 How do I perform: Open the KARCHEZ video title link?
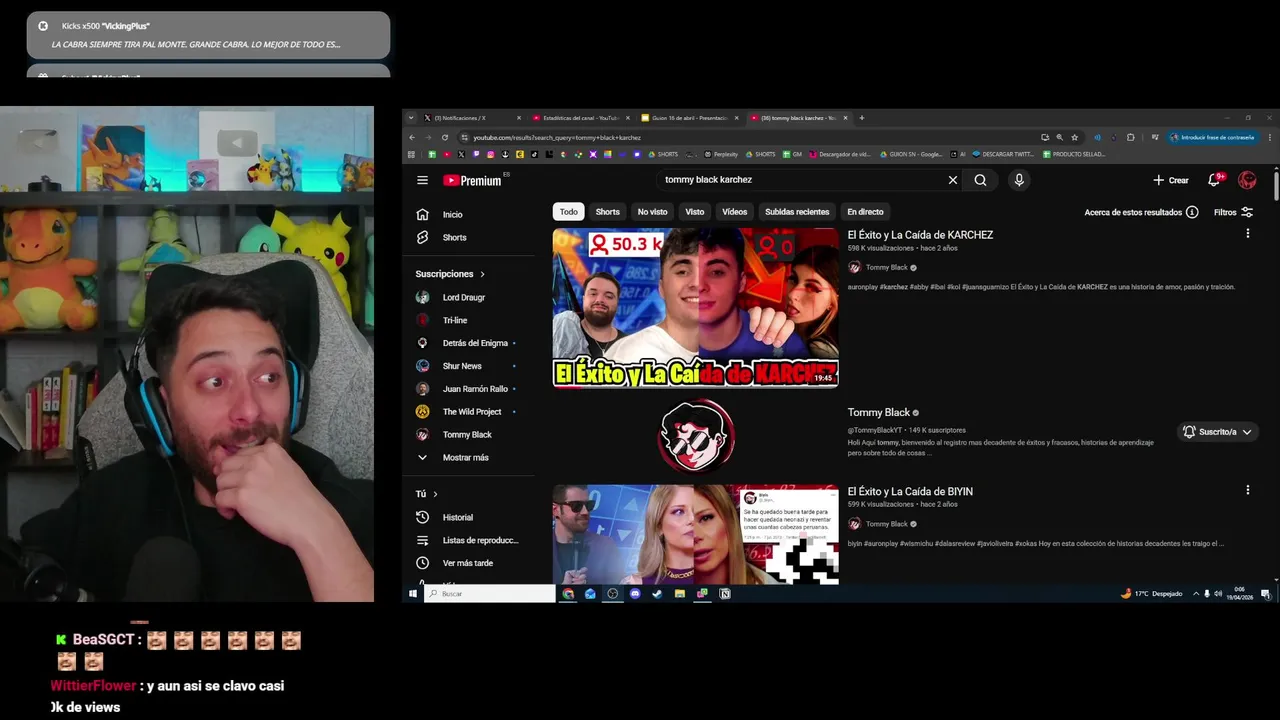tap(920, 235)
